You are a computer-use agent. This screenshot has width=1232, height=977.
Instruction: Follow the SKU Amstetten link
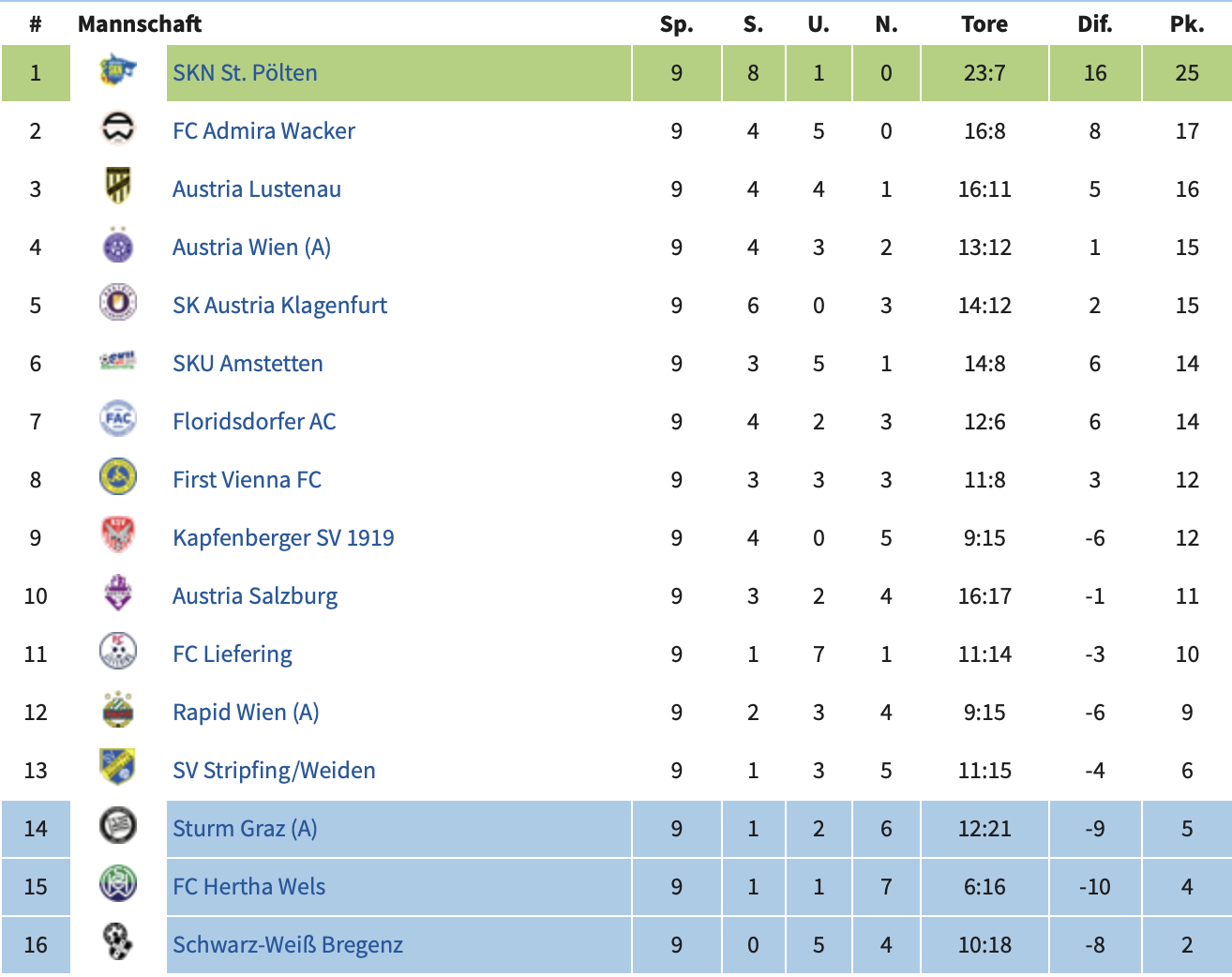click(x=248, y=364)
